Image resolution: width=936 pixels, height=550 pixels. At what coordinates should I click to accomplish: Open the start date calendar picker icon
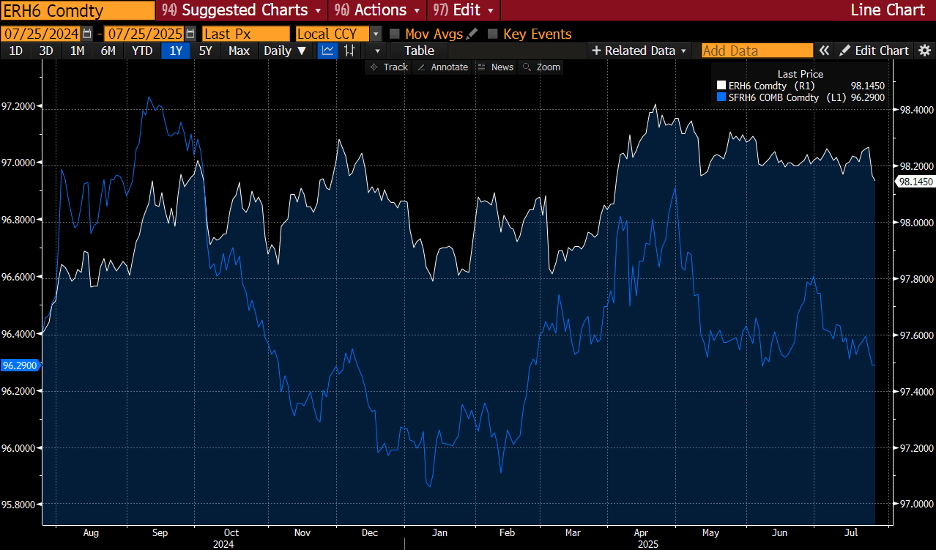pos(87,34)
